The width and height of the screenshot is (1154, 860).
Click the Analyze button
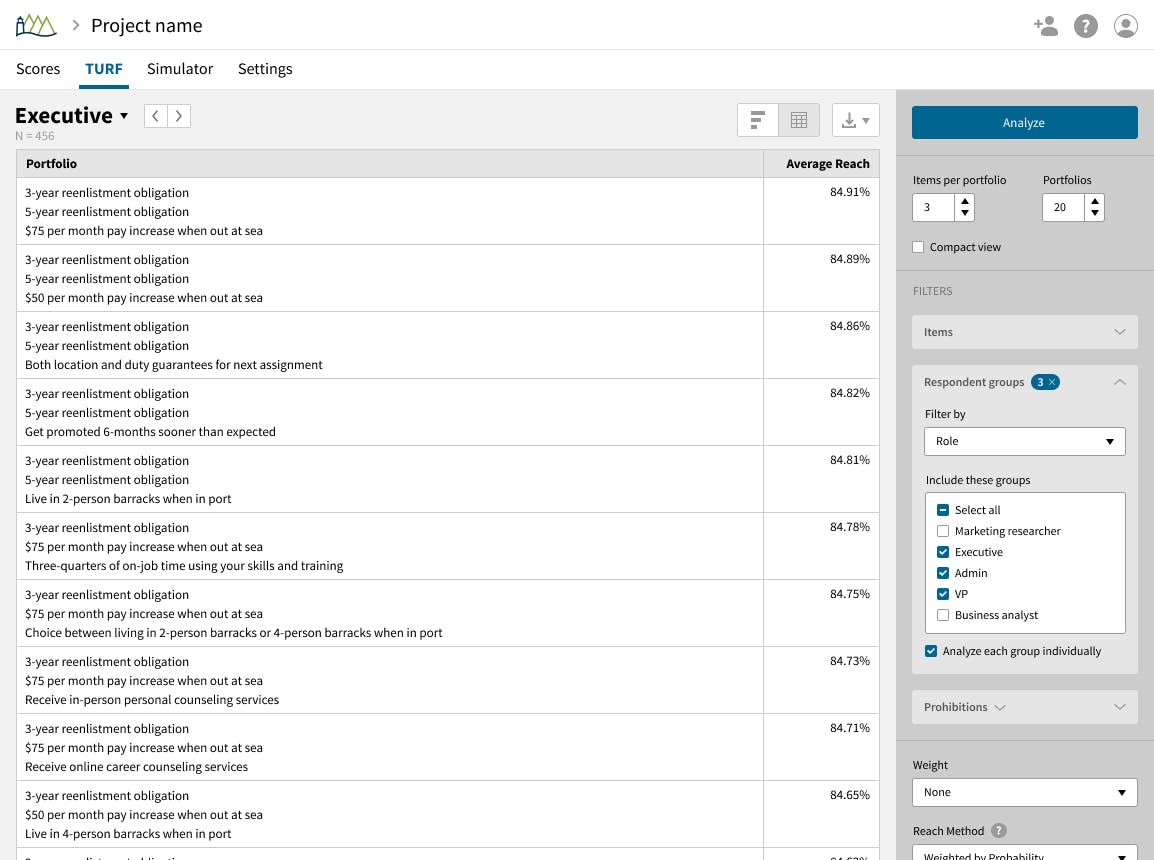(1024, 123)
